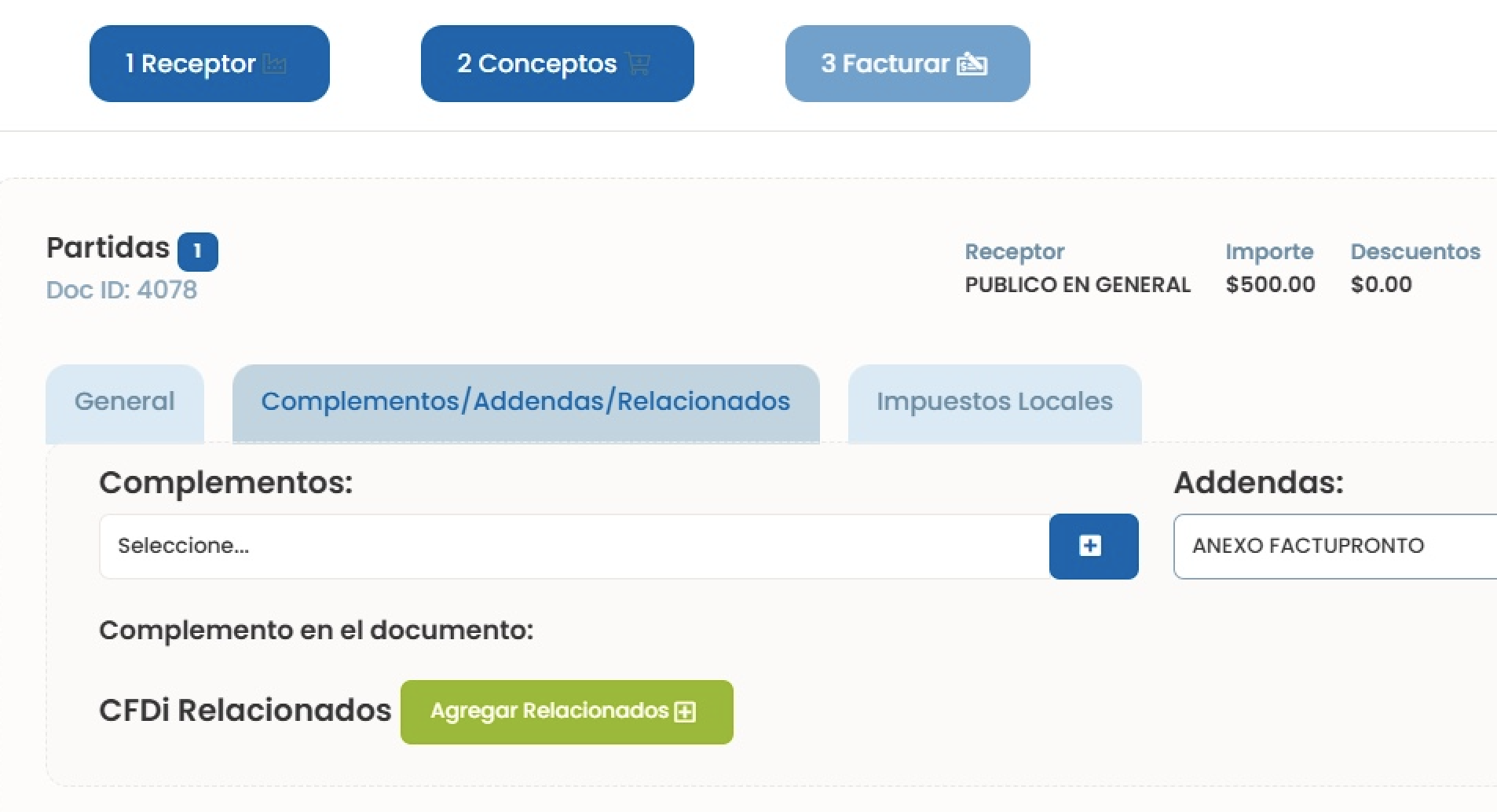Open the Addendas ANEXO FACTUPRONTO dropdown
Image resolution: width=1497 pixels, height=812 pixels.
[x=1335, y=547]
